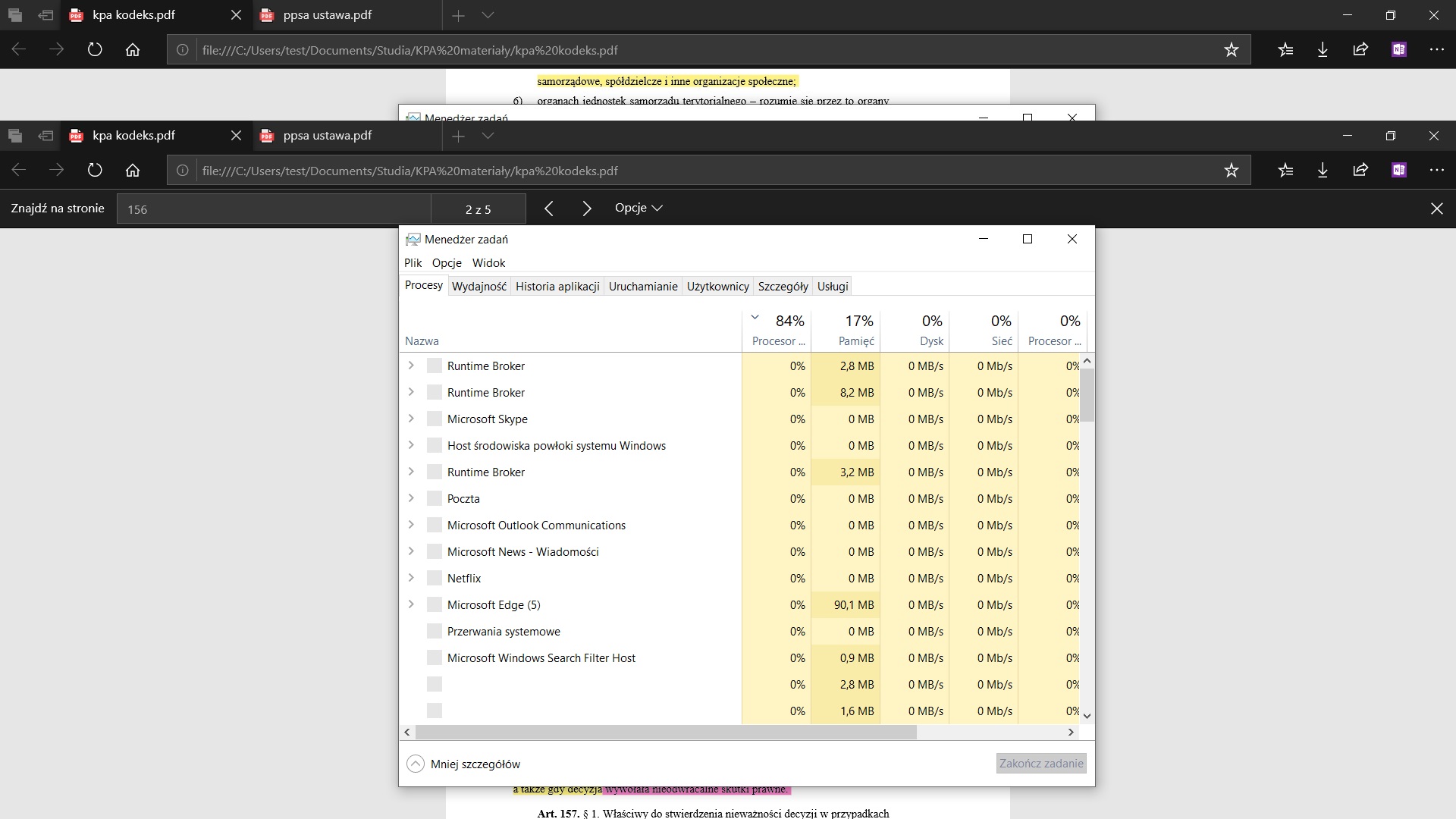
Task: Go to previous search result arrow
Action: point(549,209)
